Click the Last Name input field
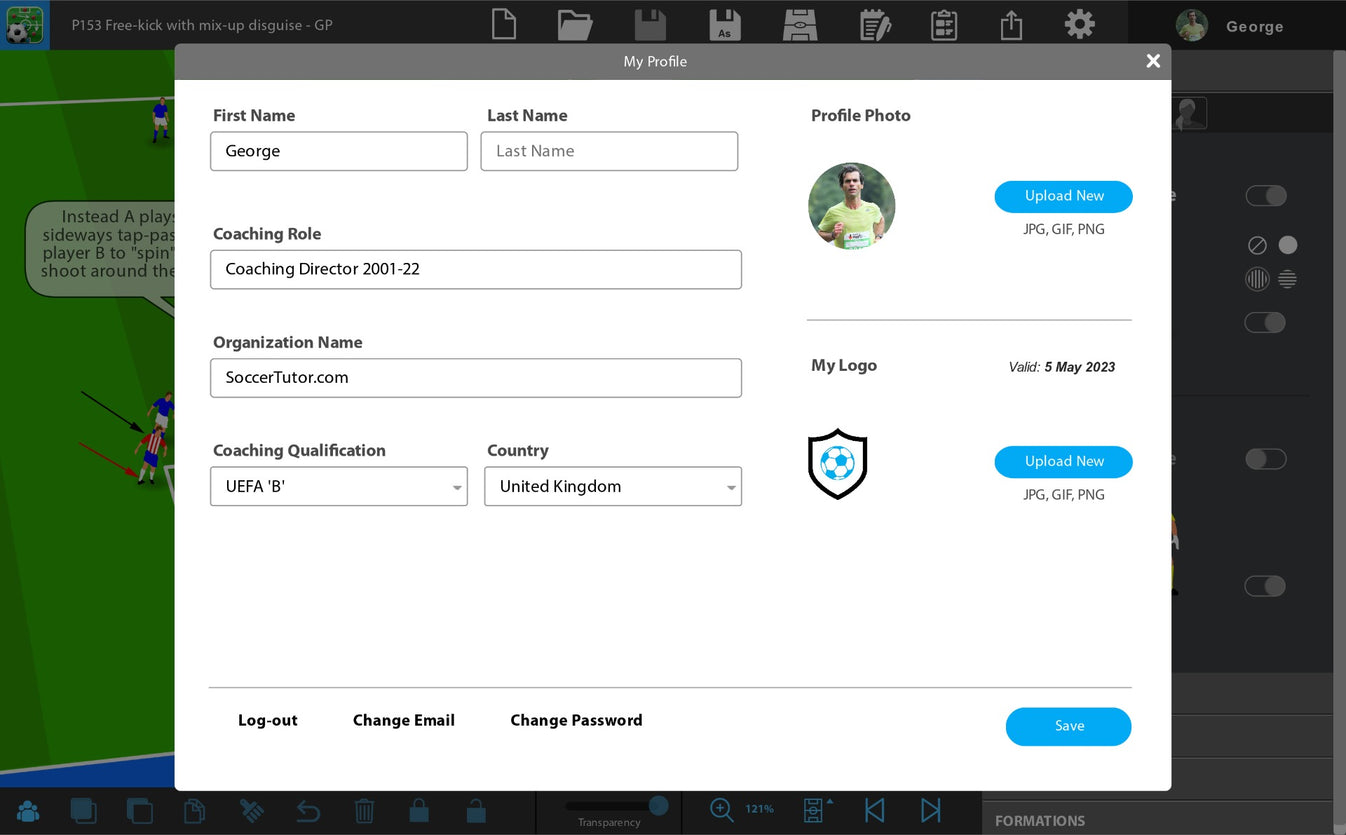This screenshot has height=835, width=1346. click(x=609, y=151)
